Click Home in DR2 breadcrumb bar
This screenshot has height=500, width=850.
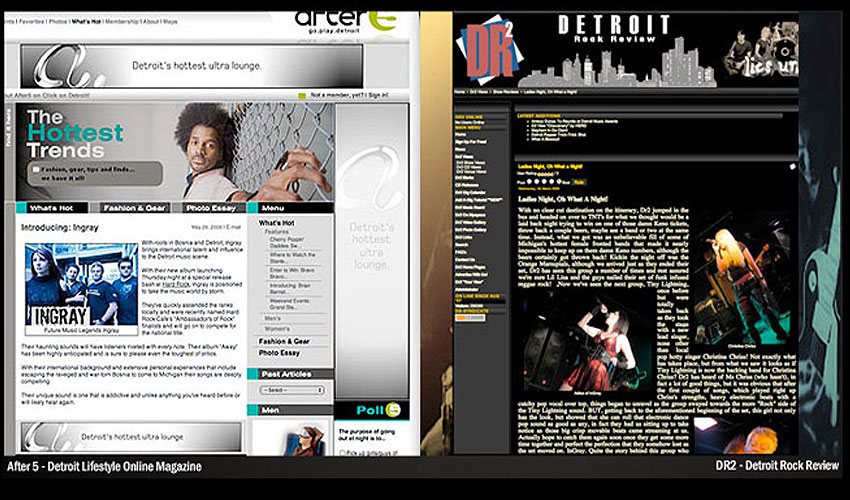[460, 92]
